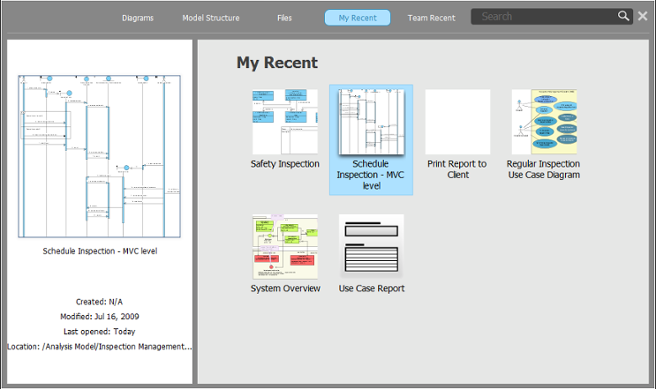Select Schedule Inspection - MVC level thumbnail

(x=371, y=122)
